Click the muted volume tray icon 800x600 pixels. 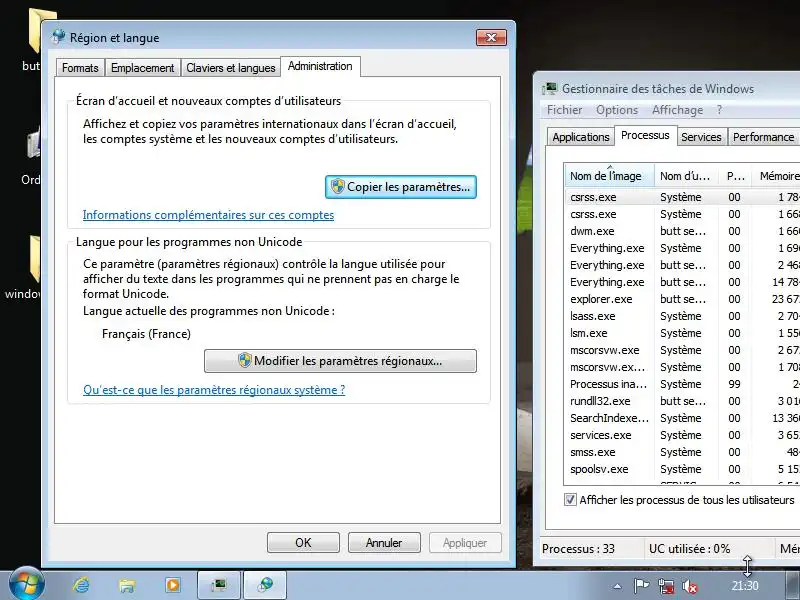coord(690,586)
